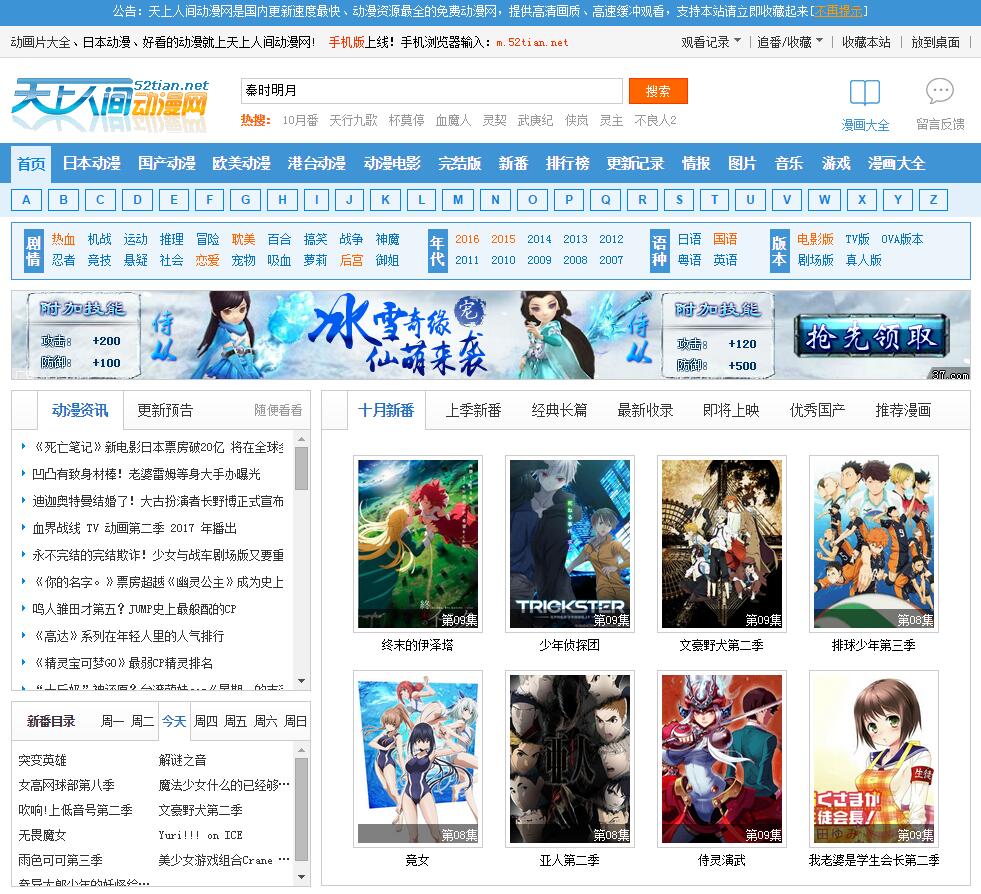The image size is (981, 894).
Task: Open the 留言反馈 chat bubble icon
Action: (940, 91)
